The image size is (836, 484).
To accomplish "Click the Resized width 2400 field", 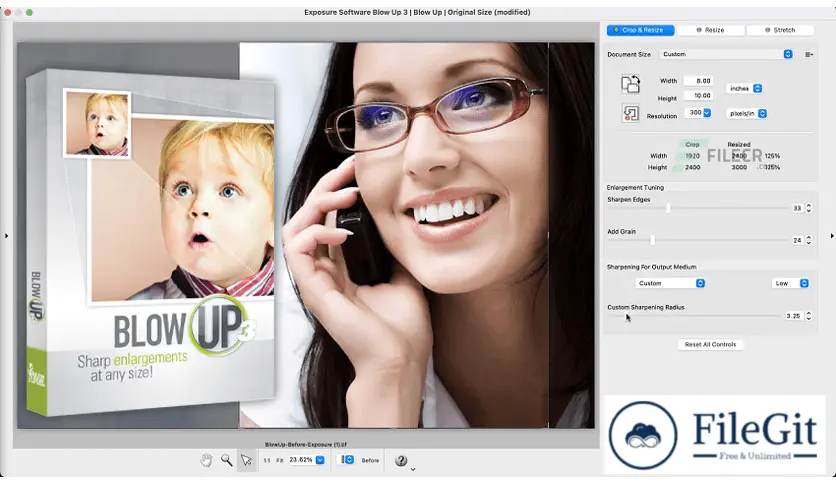I will coord(739,156).
